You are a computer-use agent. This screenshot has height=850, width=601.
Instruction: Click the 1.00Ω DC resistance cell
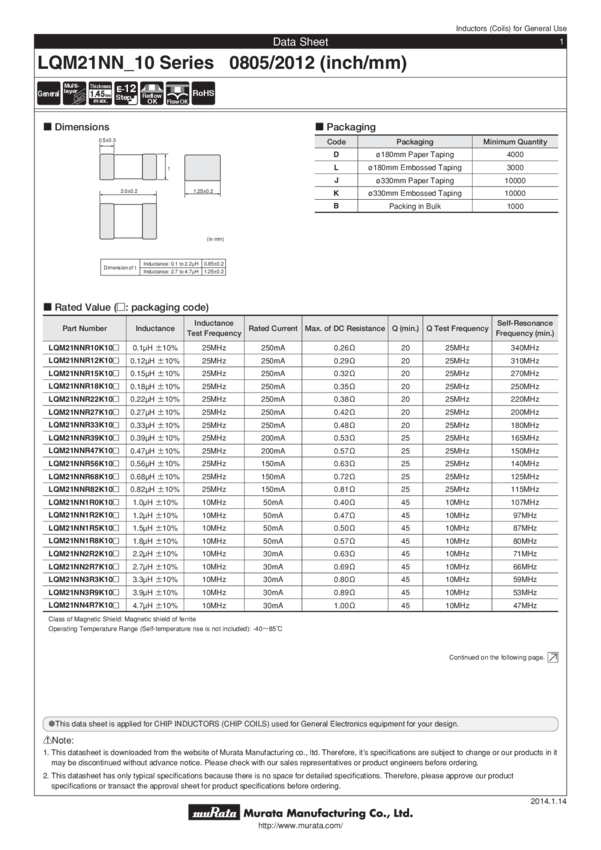click(x=344, y=605)
